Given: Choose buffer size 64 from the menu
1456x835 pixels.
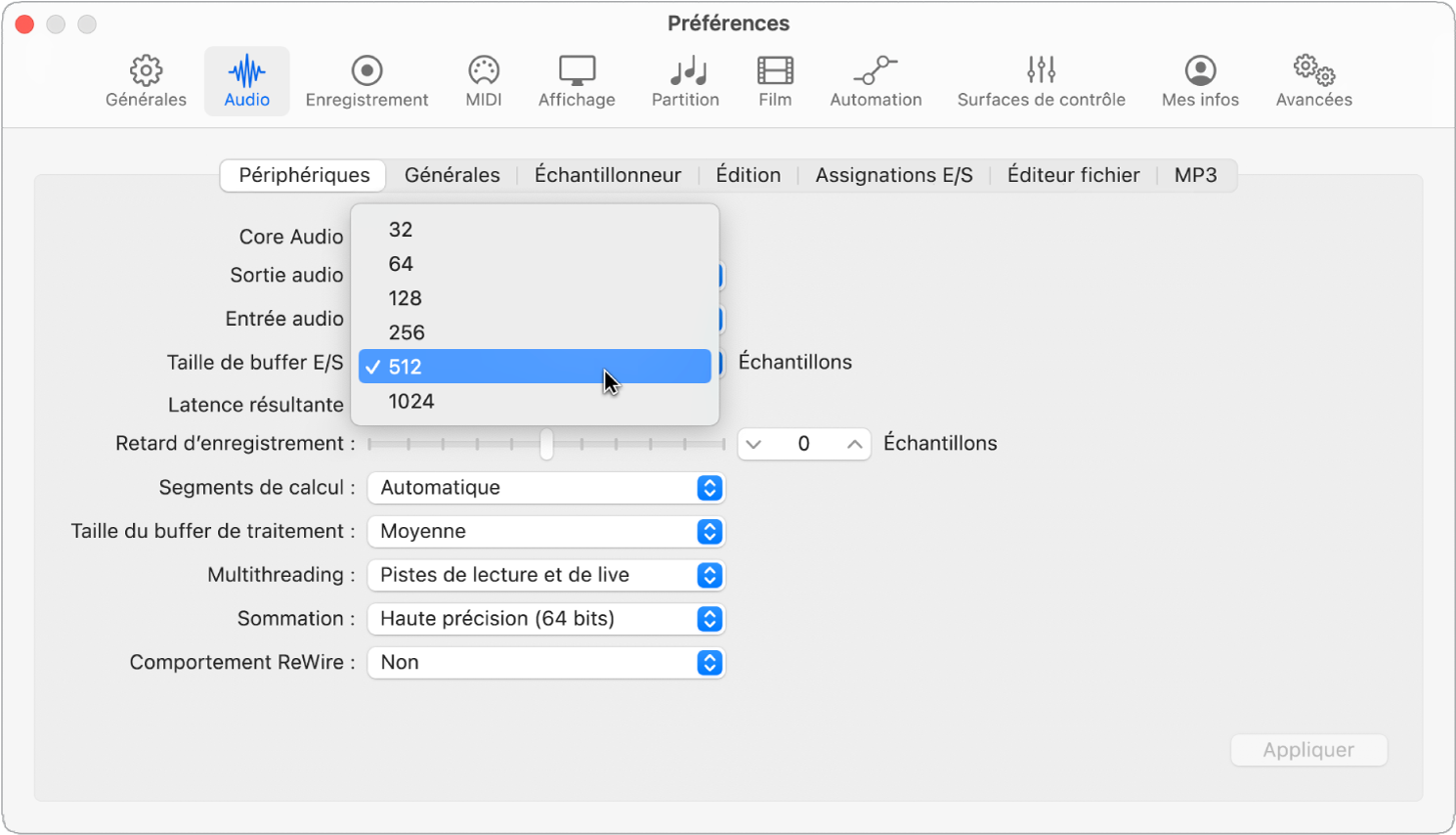Looking at the screenshot, I should [535, 264].
